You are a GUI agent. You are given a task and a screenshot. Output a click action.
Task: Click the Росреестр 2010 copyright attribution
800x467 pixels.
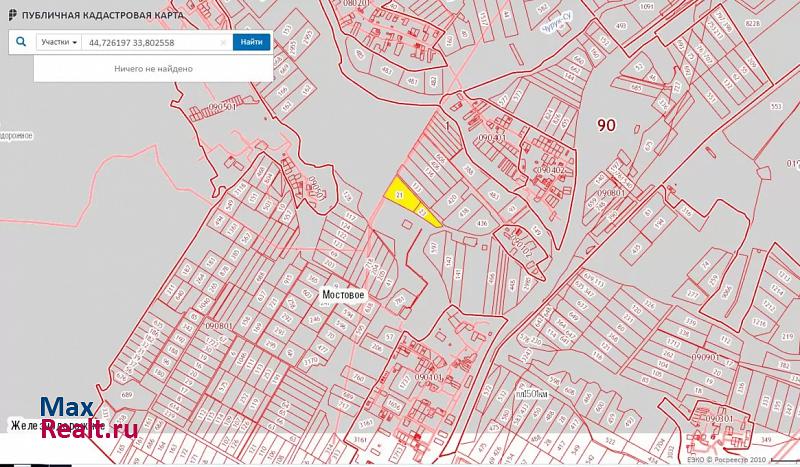[740, 459]
